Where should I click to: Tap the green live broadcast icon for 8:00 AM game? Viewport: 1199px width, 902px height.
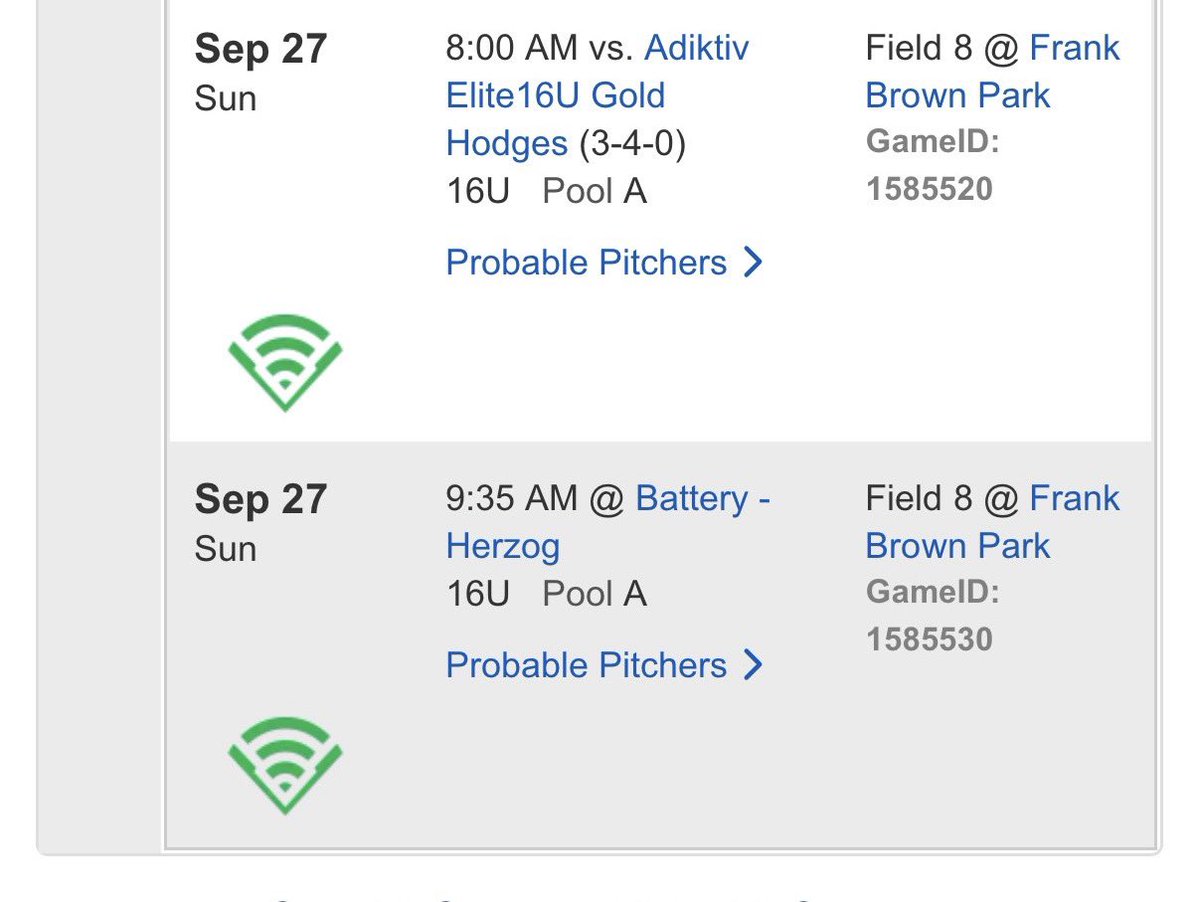click(285, 362)
